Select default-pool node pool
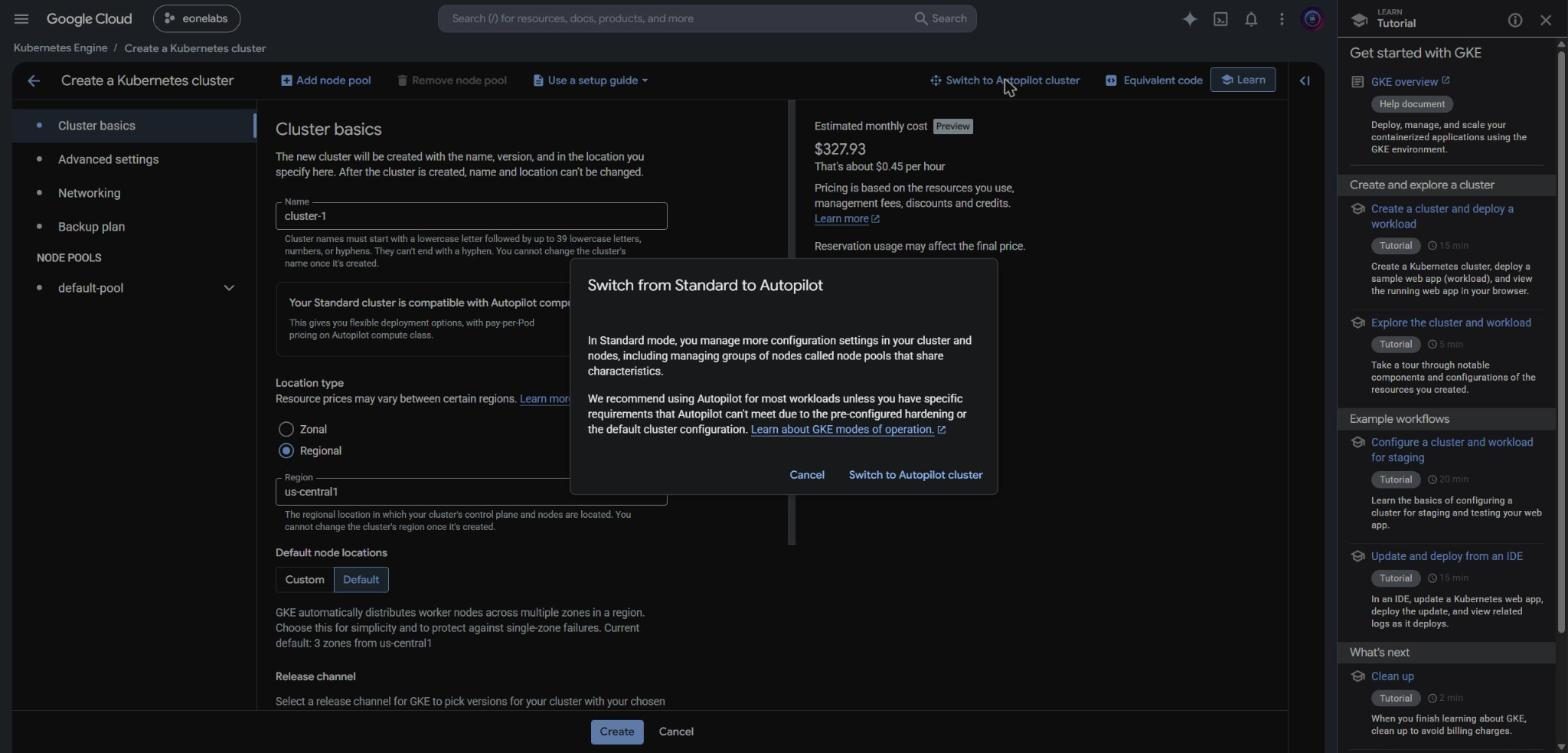 pyautogui.click(x=91, y=288)
